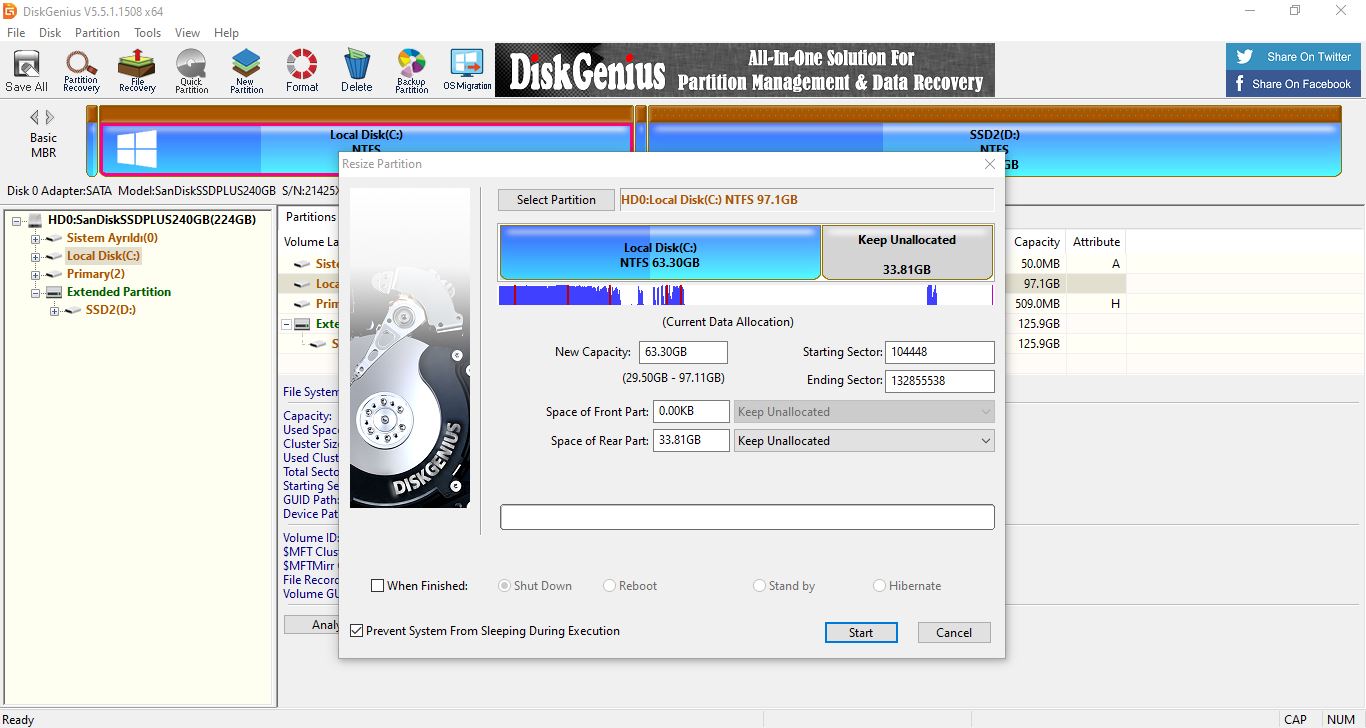Click the New Partition toolbar icon
The image size is (1366, 728).
(246, 71)
